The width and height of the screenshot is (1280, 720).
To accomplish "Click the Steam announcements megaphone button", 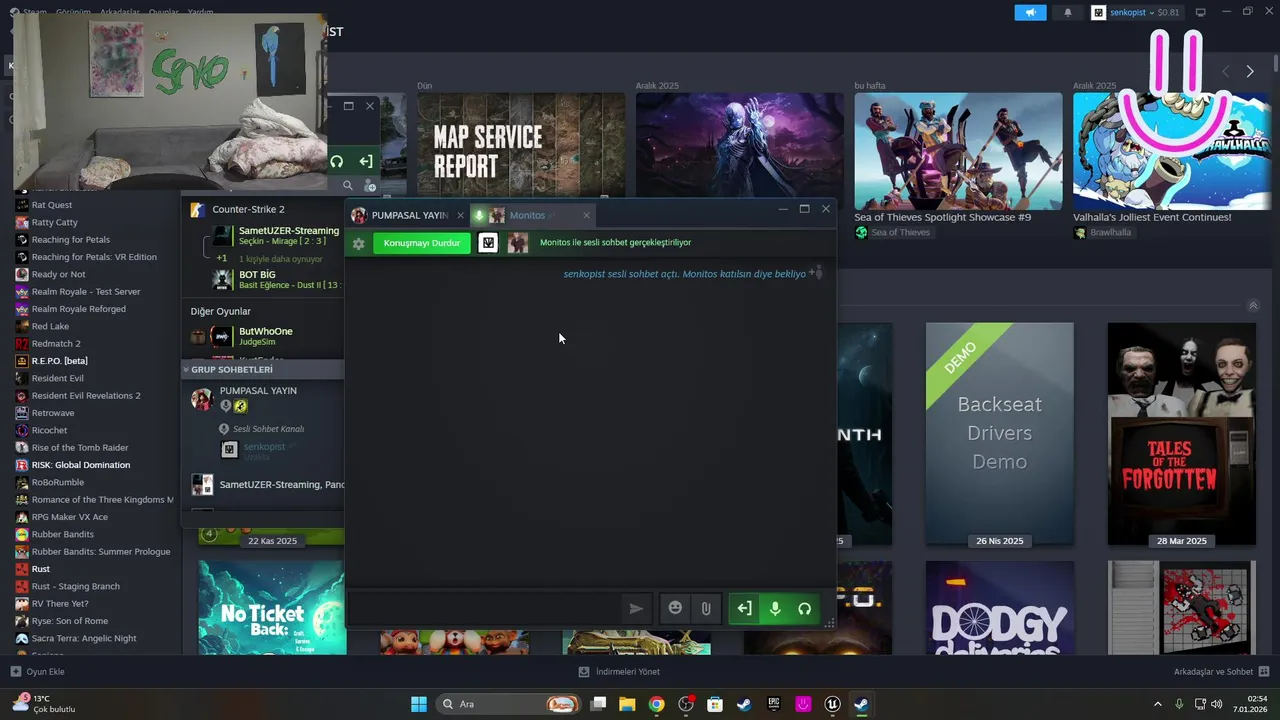I will pyautogui.click(x=1030, y=12).
